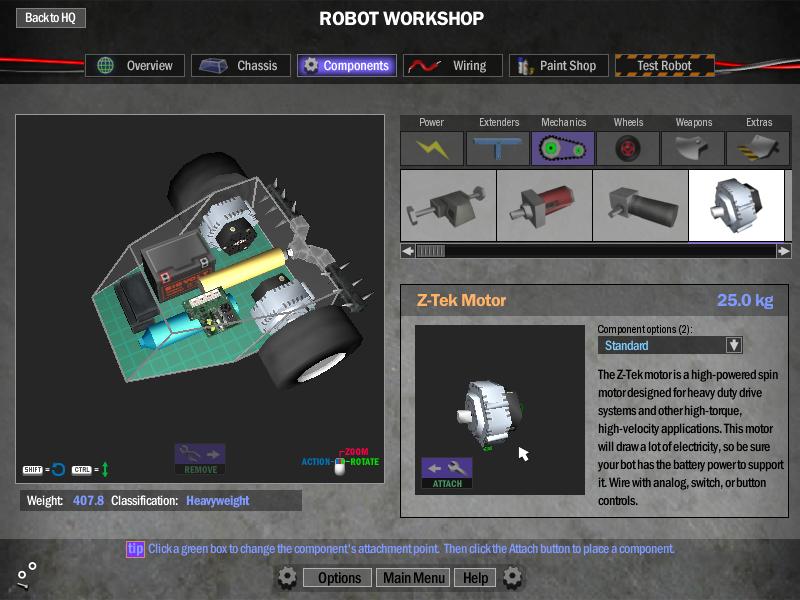
Task: Open the Main Menu
Action: [414, 578]
